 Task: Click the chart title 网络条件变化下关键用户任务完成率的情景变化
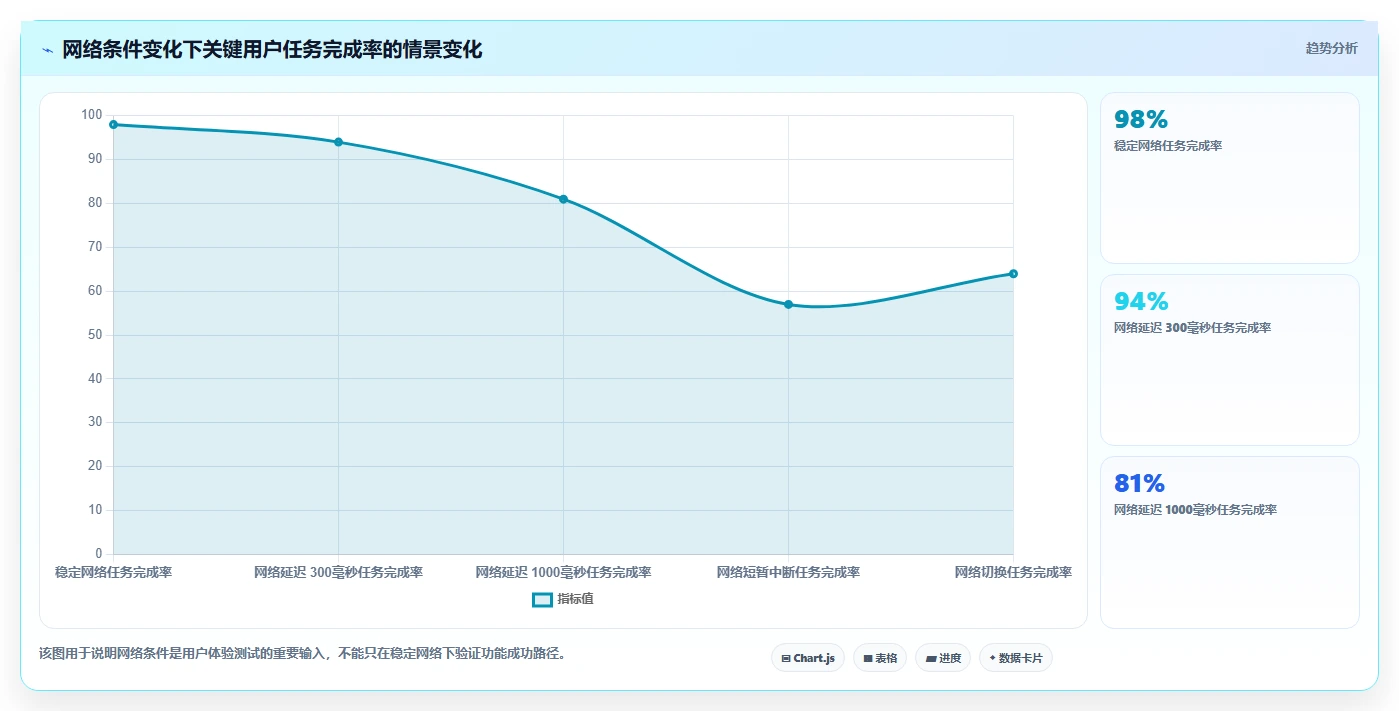point(272,50)
